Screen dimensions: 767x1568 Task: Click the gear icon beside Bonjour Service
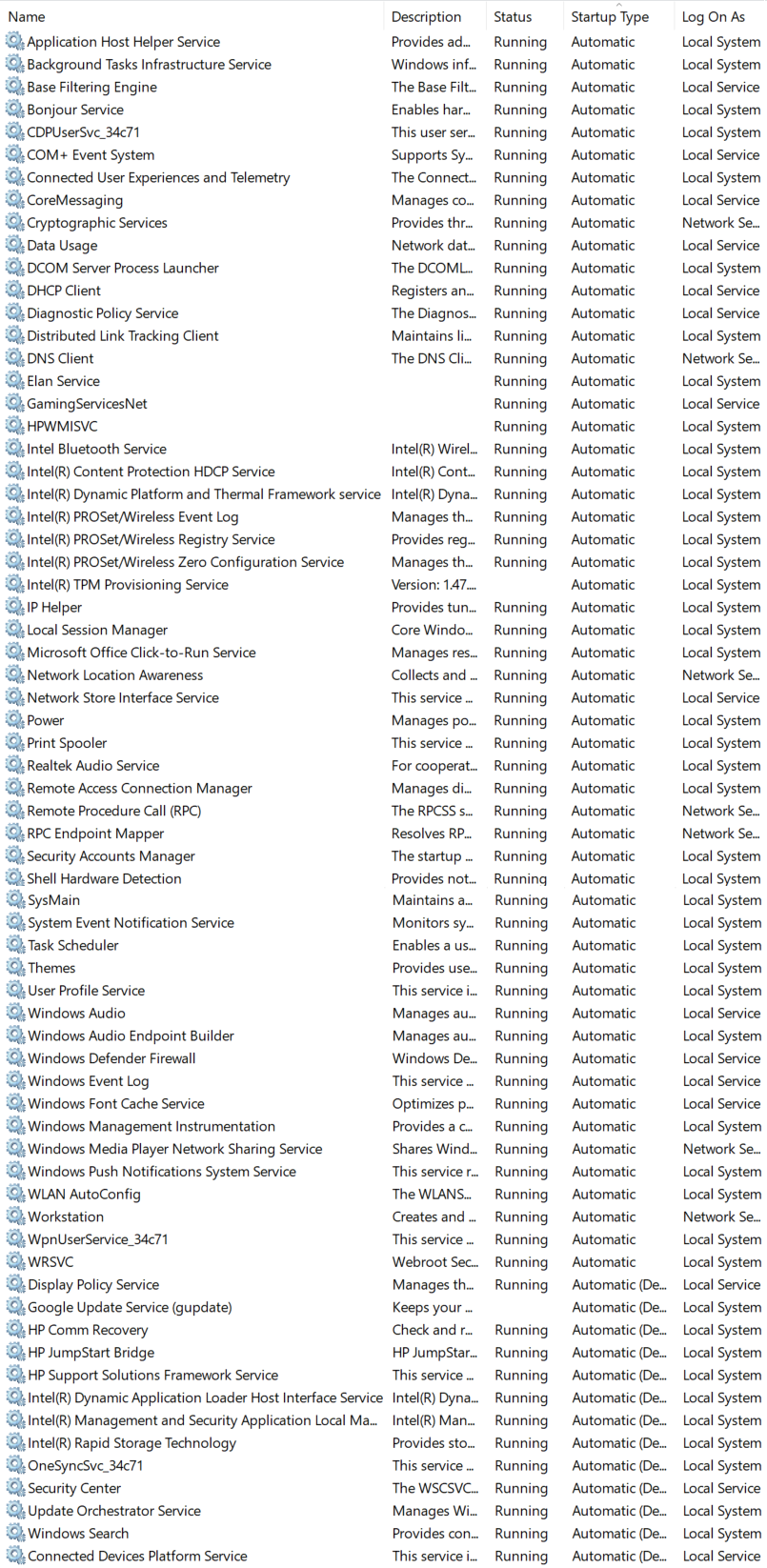pyautogui.click(x=14, y=110)
